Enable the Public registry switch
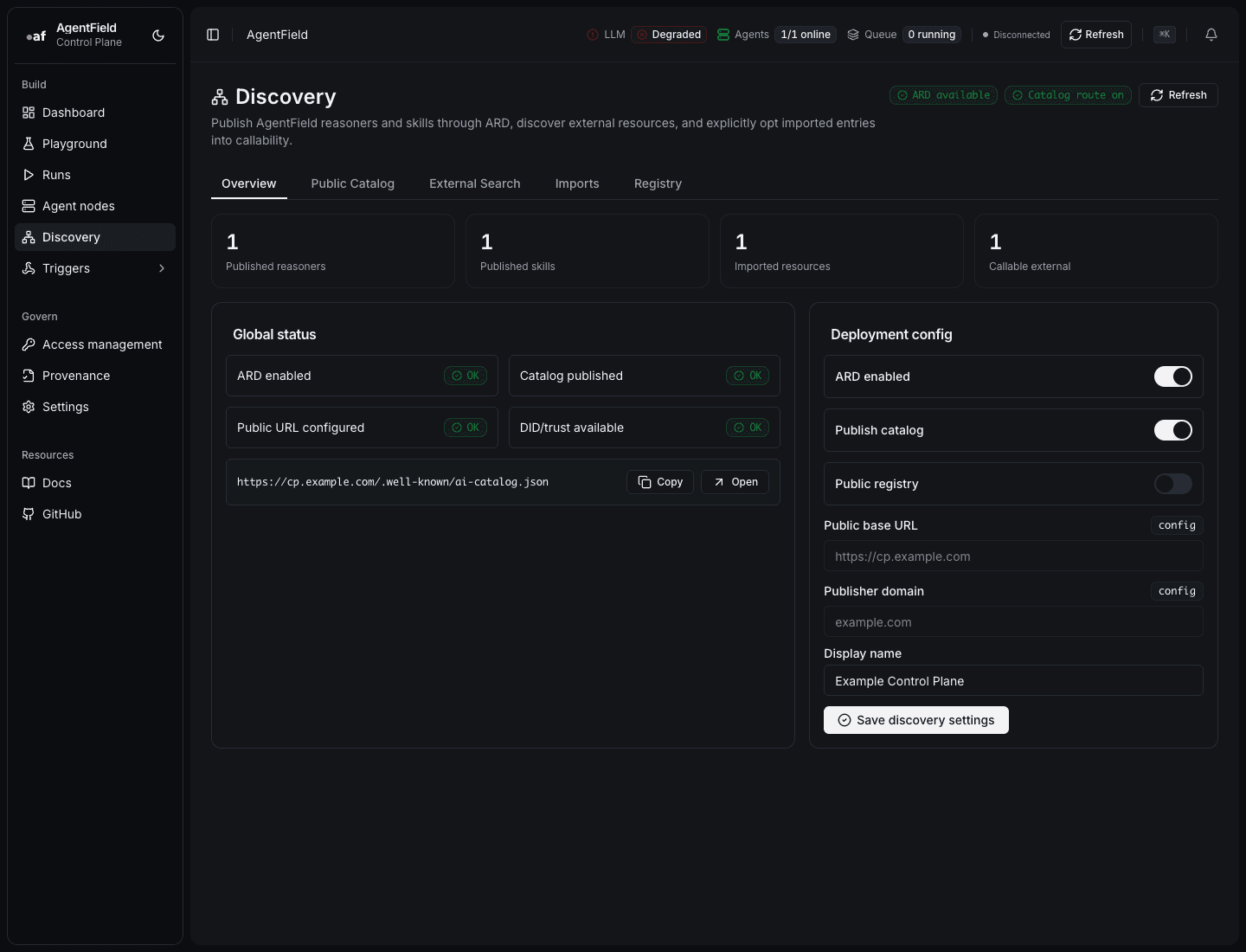The image size is (1246, 952). [x=1173, y=484]
